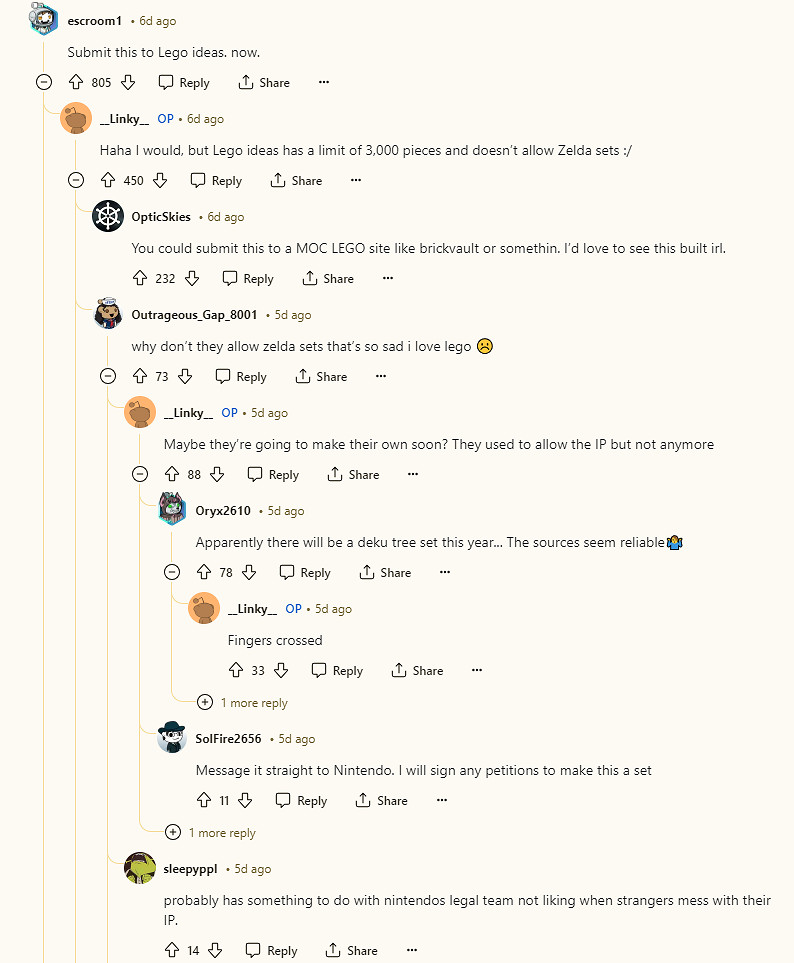Upvote escroom1's comment
Screen dimensions: 794x963
click(x=76, y=83)
